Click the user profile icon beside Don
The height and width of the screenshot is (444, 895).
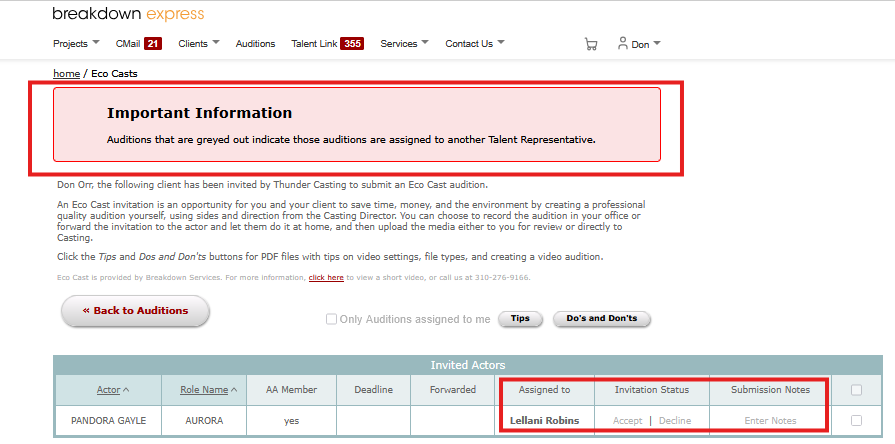click(623, 43)
